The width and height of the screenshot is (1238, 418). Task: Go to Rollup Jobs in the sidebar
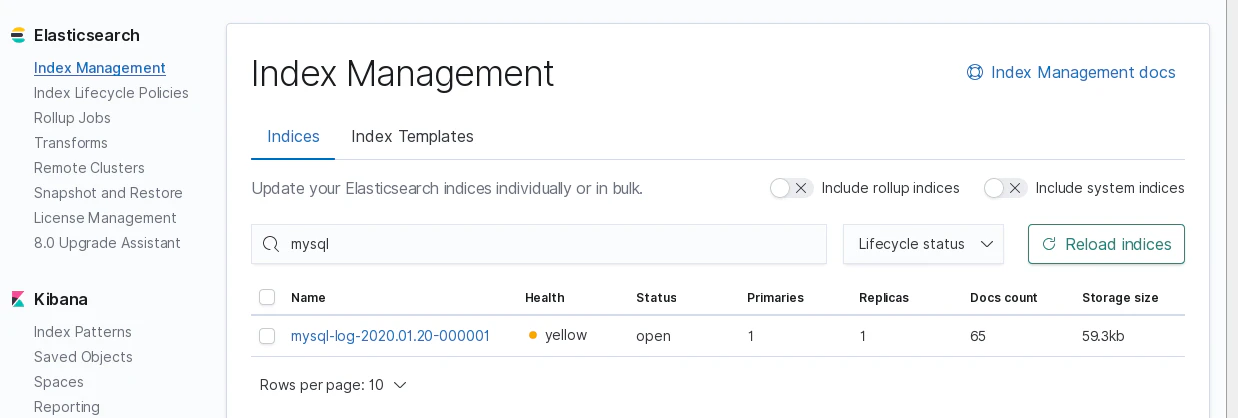[x=72, y=118]
